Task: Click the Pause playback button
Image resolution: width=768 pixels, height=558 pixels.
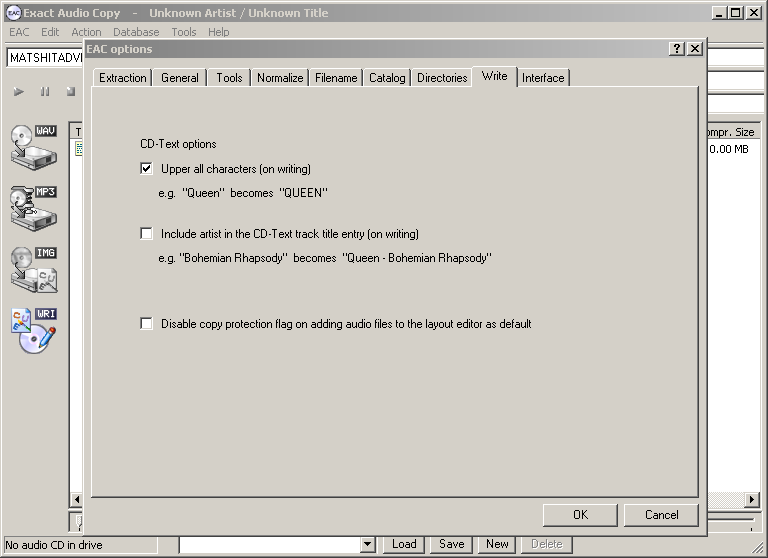Action: (45, 92)
